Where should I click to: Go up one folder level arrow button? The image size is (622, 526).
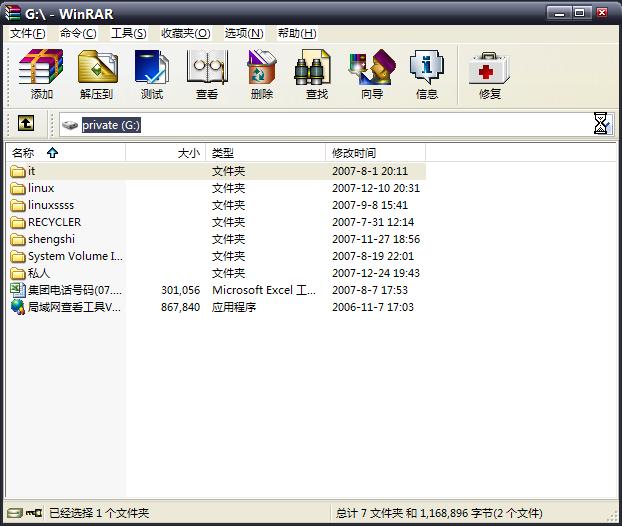point(26,123)
